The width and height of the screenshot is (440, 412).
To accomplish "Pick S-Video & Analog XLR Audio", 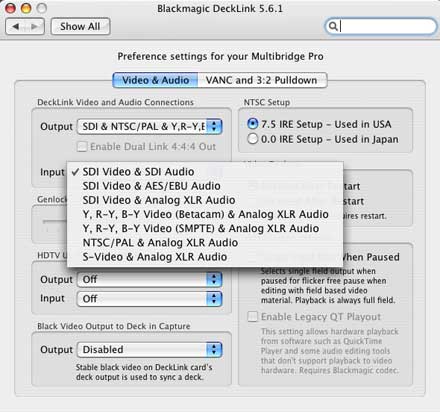I will coord(205,257).
